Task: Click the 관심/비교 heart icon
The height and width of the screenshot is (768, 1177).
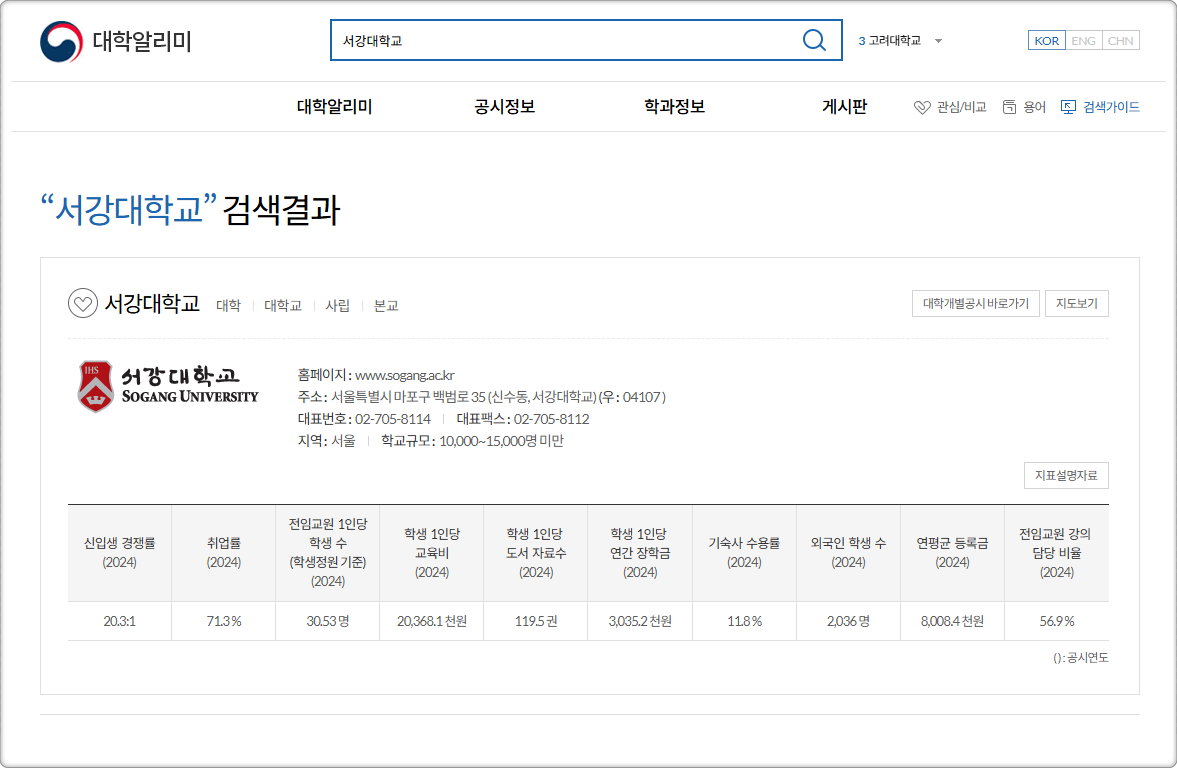Action: 922,107
